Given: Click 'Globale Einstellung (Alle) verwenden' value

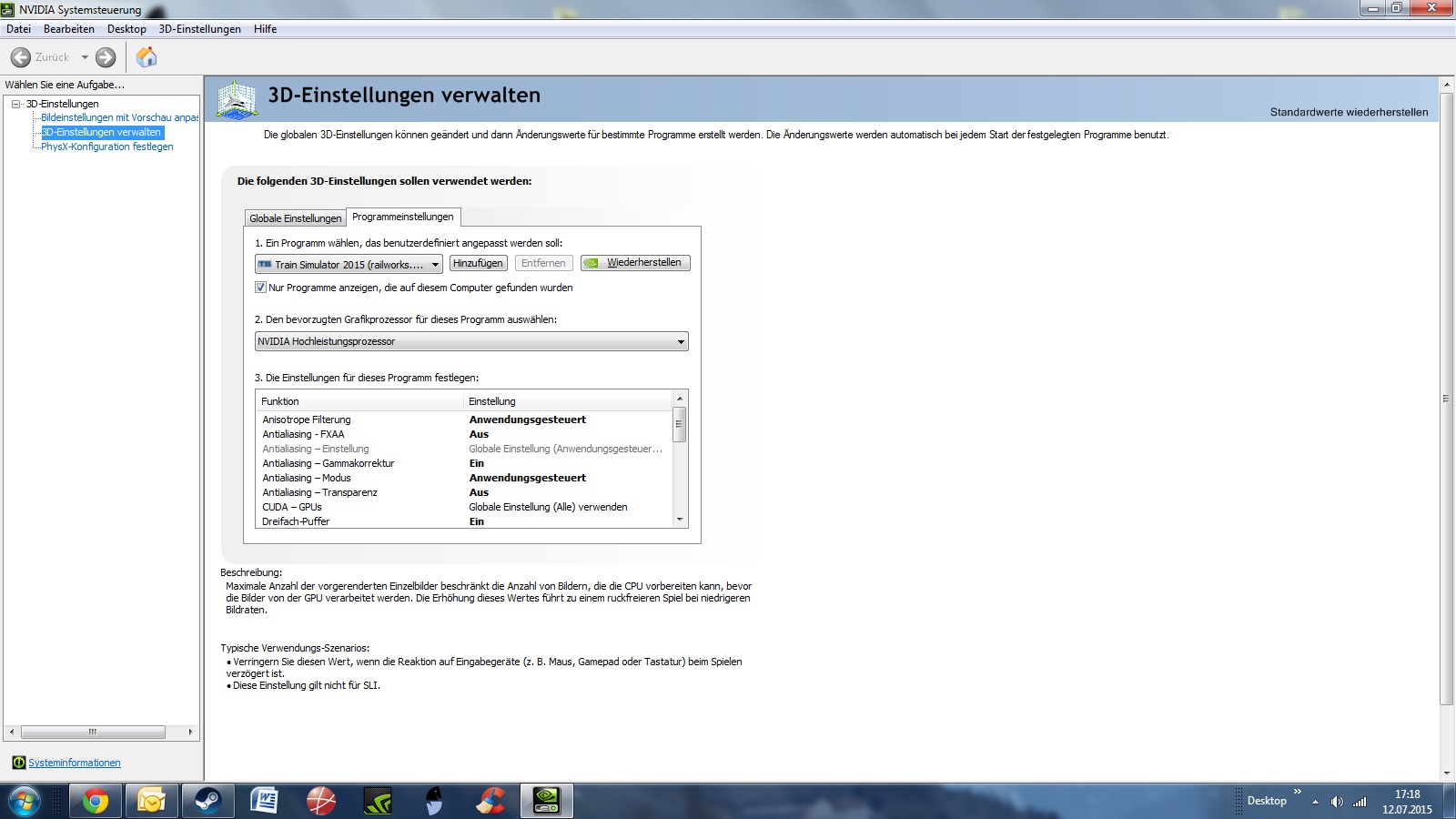Looking at the screenshot, I should [548, 507].
